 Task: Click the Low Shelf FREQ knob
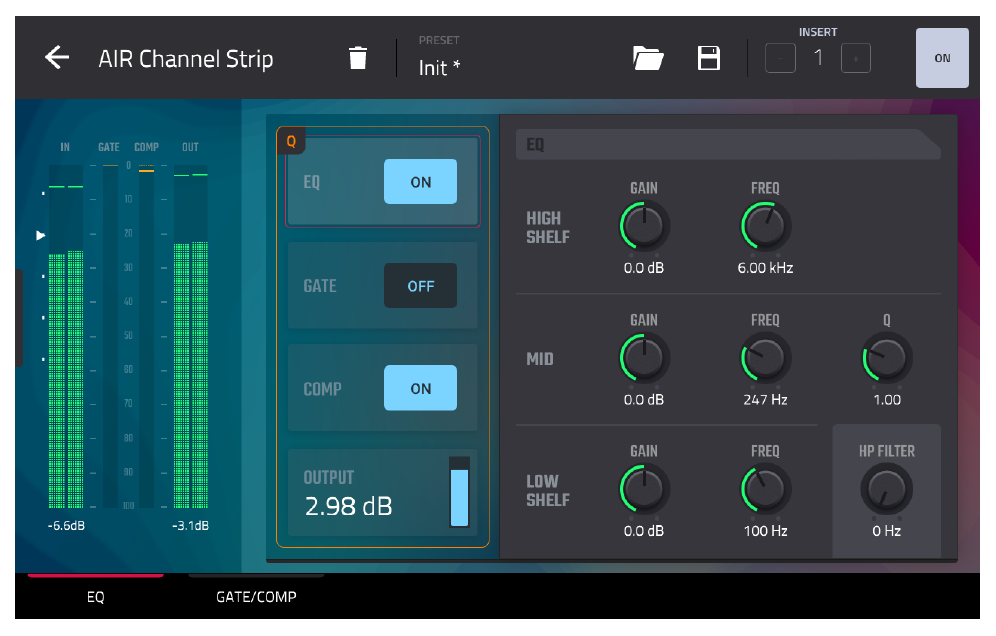pyautogui.click(x=765, y=489)
